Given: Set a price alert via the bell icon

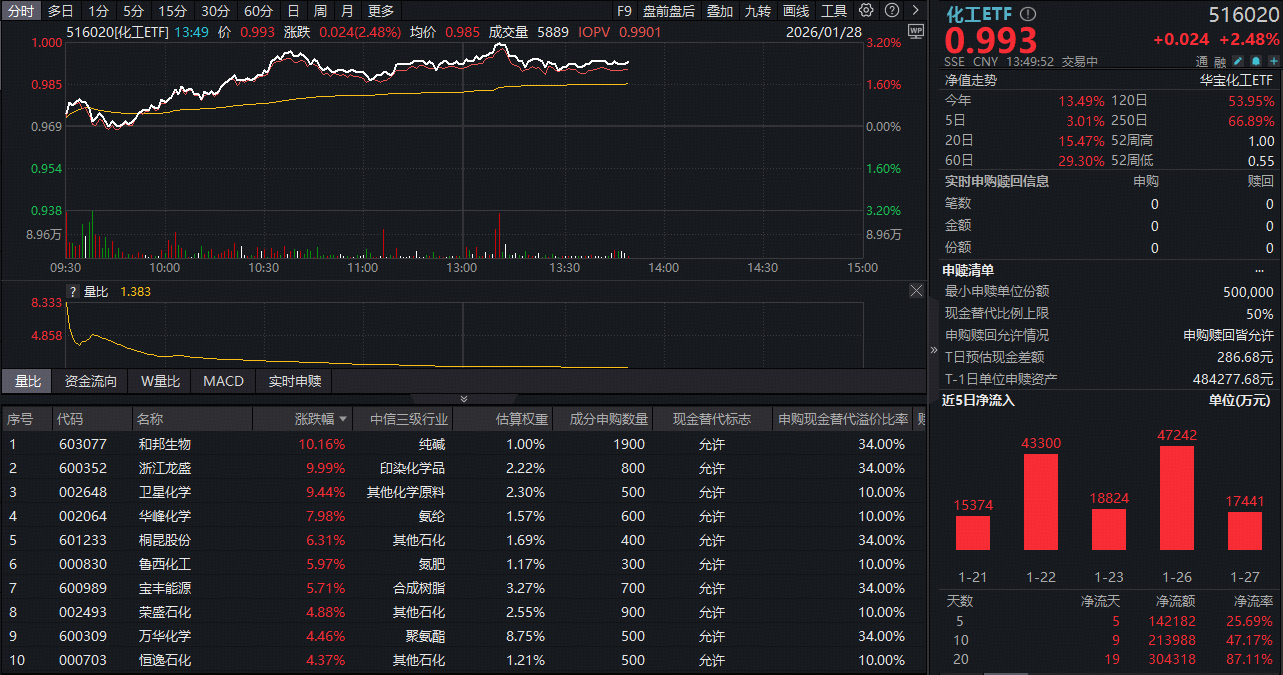Looking at the screenshot, I should point(1255,61).
